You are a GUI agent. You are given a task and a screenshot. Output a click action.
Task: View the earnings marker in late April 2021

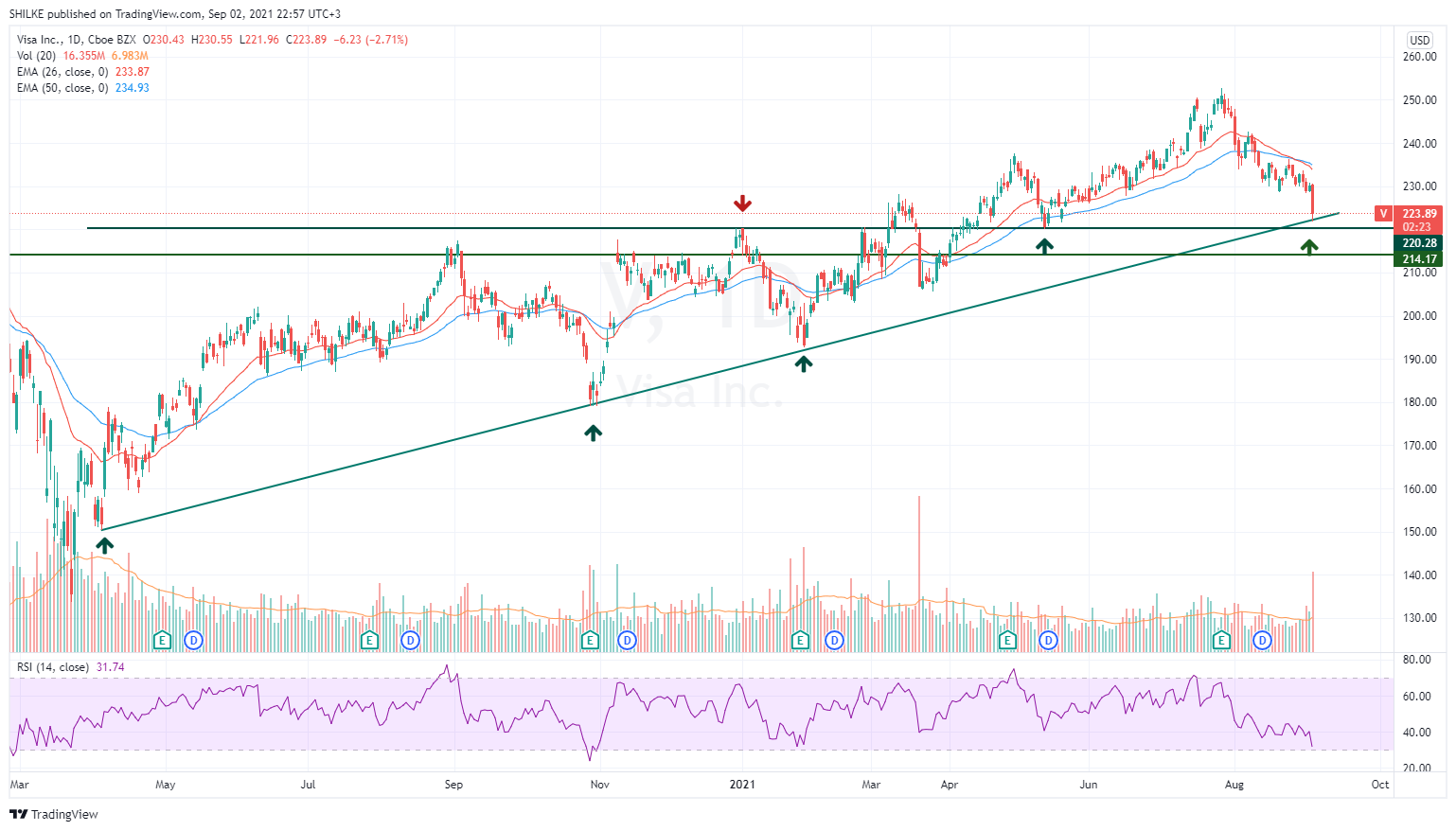(x=1007, y=641)
